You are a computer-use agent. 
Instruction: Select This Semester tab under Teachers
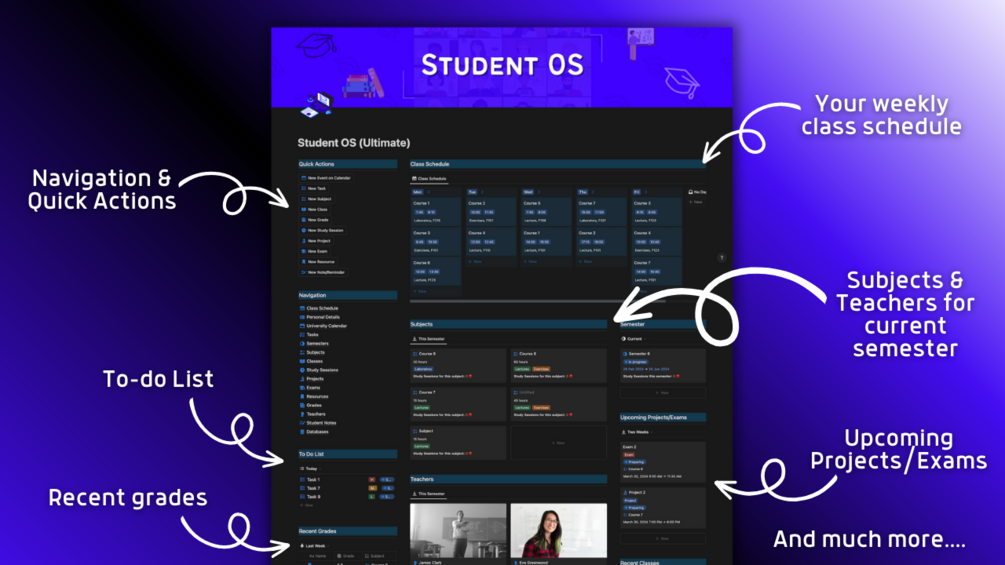click(x=428, y=494)
